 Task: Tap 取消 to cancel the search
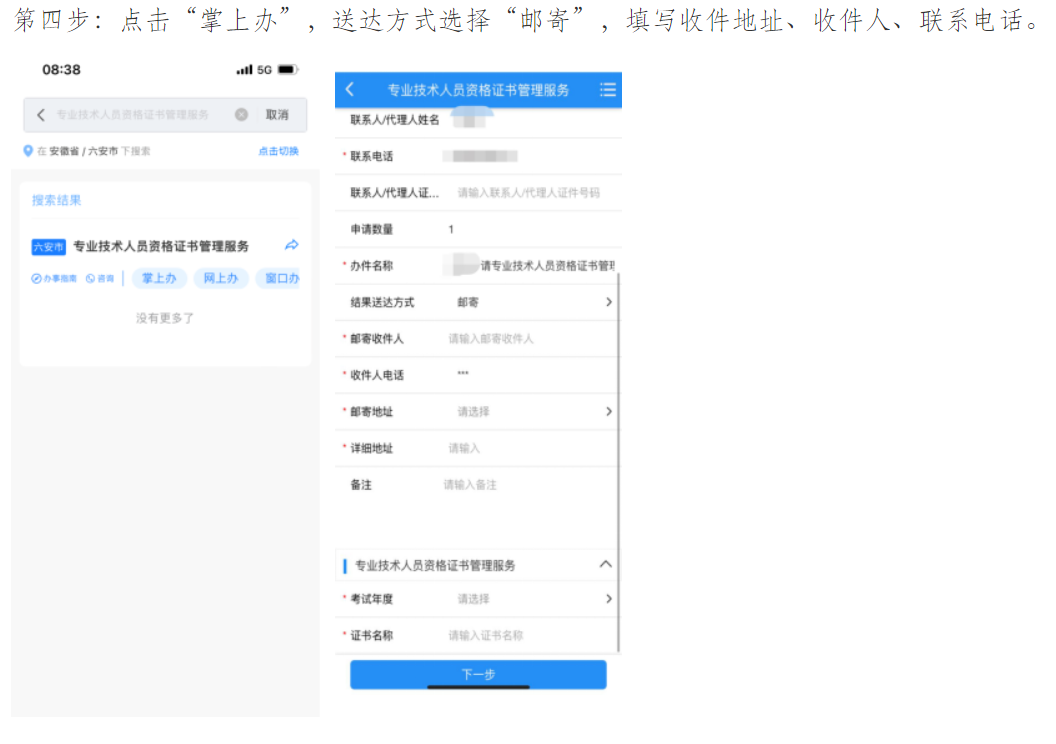277,115
